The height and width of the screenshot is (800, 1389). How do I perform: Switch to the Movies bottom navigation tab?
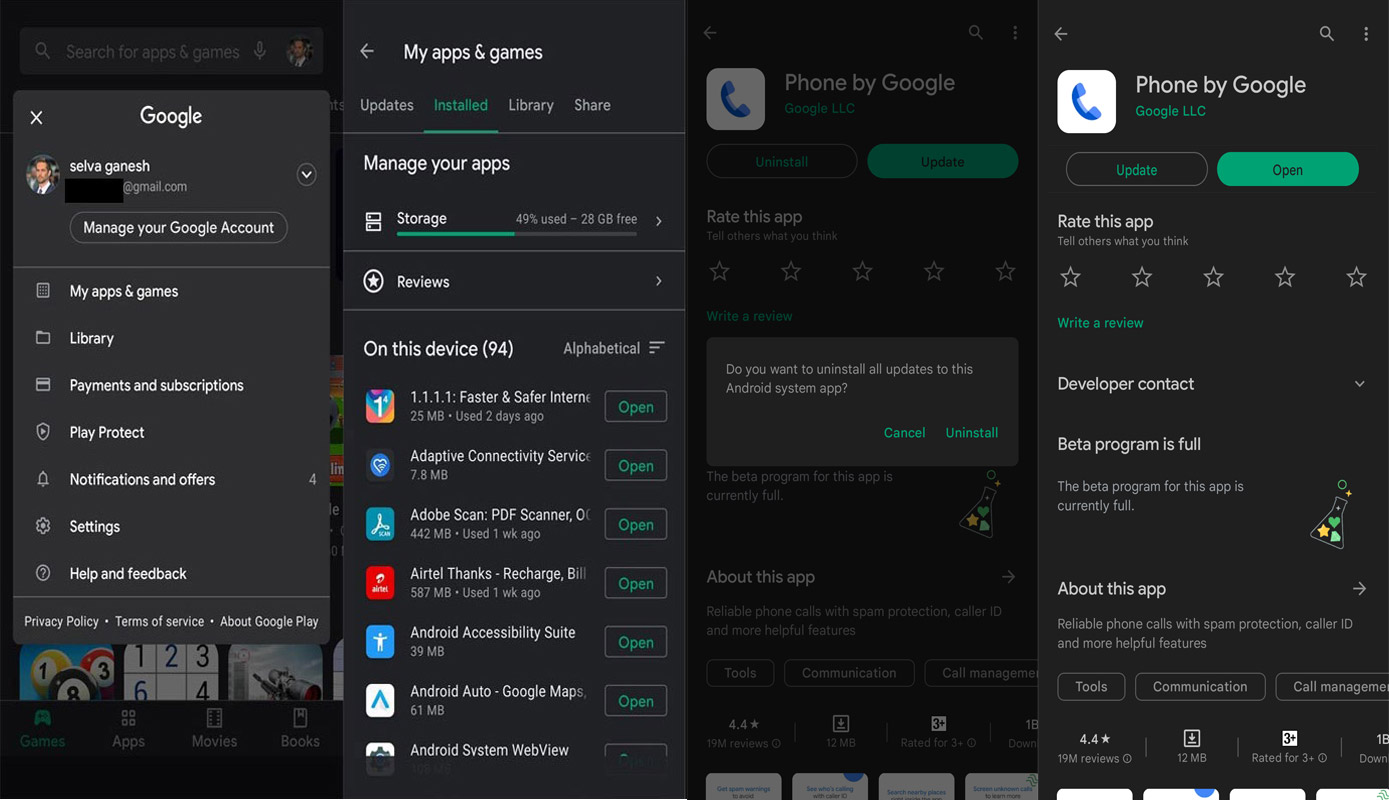[214, 729]
